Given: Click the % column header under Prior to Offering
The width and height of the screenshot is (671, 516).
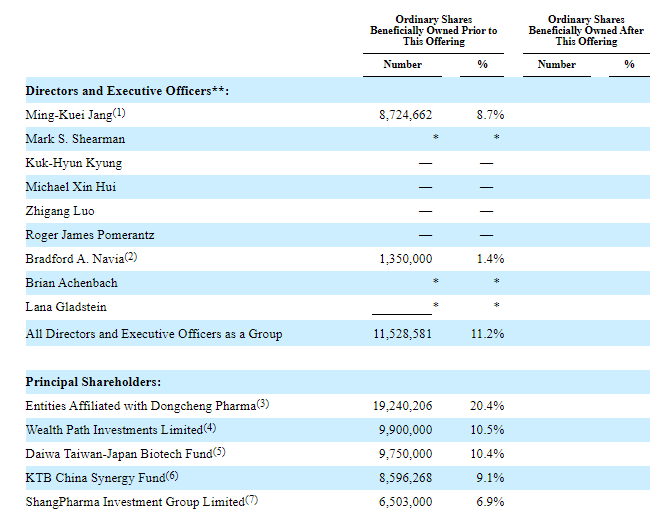Looking at the screenshot, I should click(x=482, y=64).
